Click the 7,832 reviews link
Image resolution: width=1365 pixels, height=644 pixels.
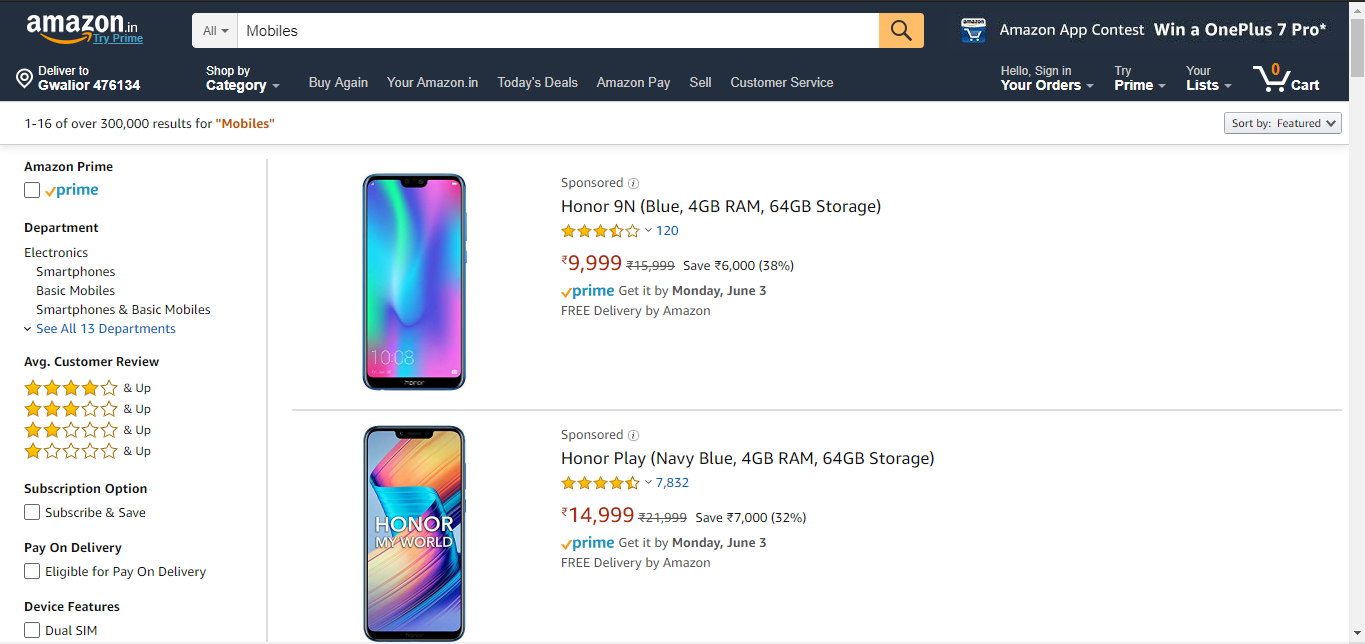[672, 483]
